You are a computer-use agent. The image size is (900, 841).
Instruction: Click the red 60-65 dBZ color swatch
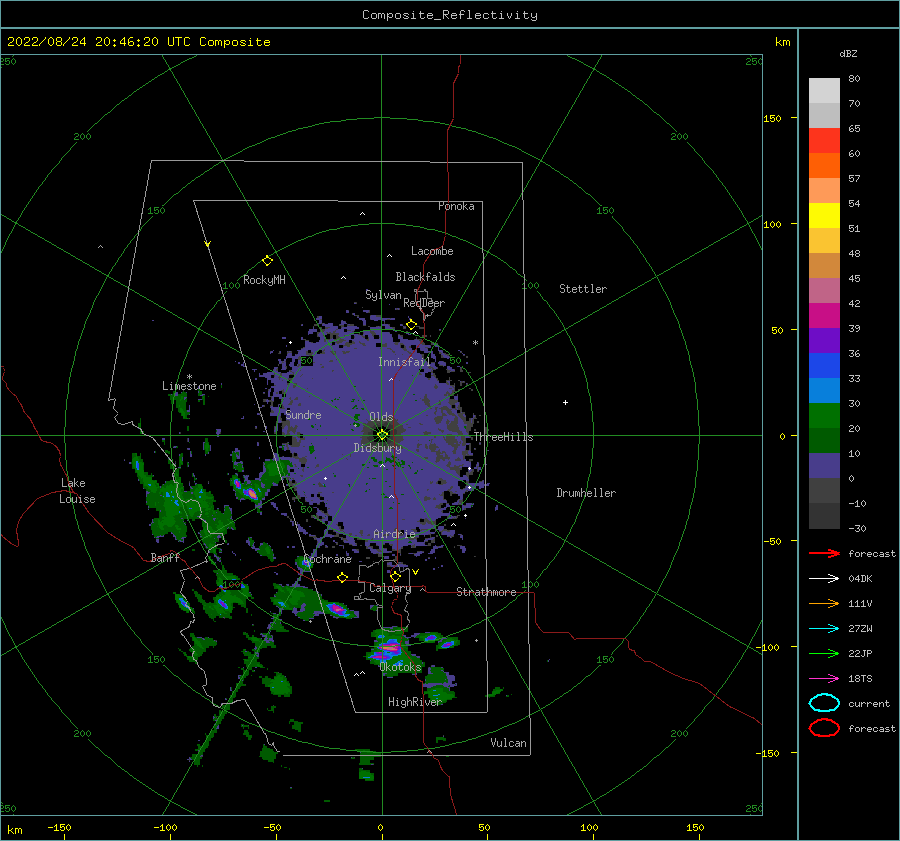point(824,141)
